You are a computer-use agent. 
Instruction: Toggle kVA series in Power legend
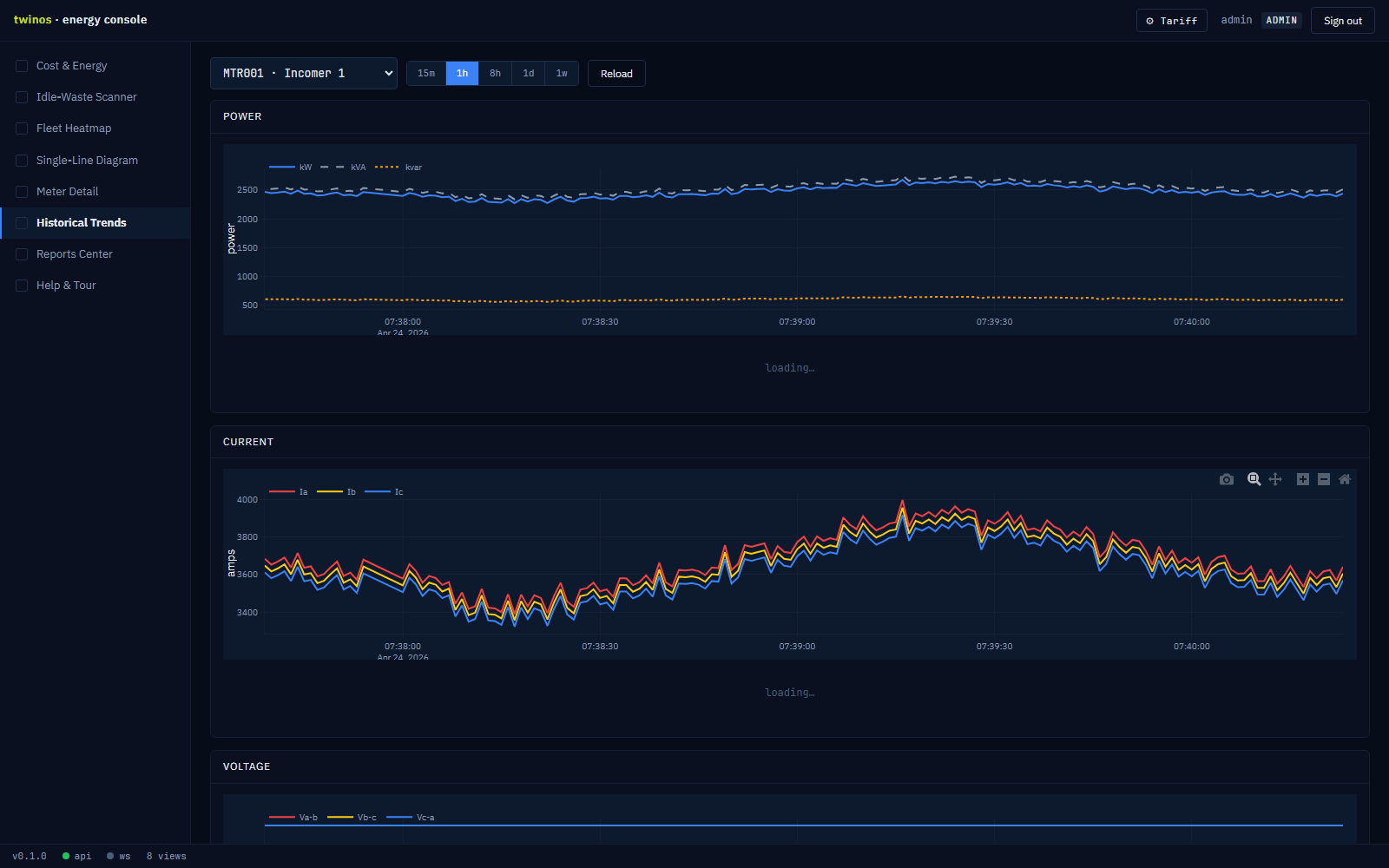tap(343, 168)
